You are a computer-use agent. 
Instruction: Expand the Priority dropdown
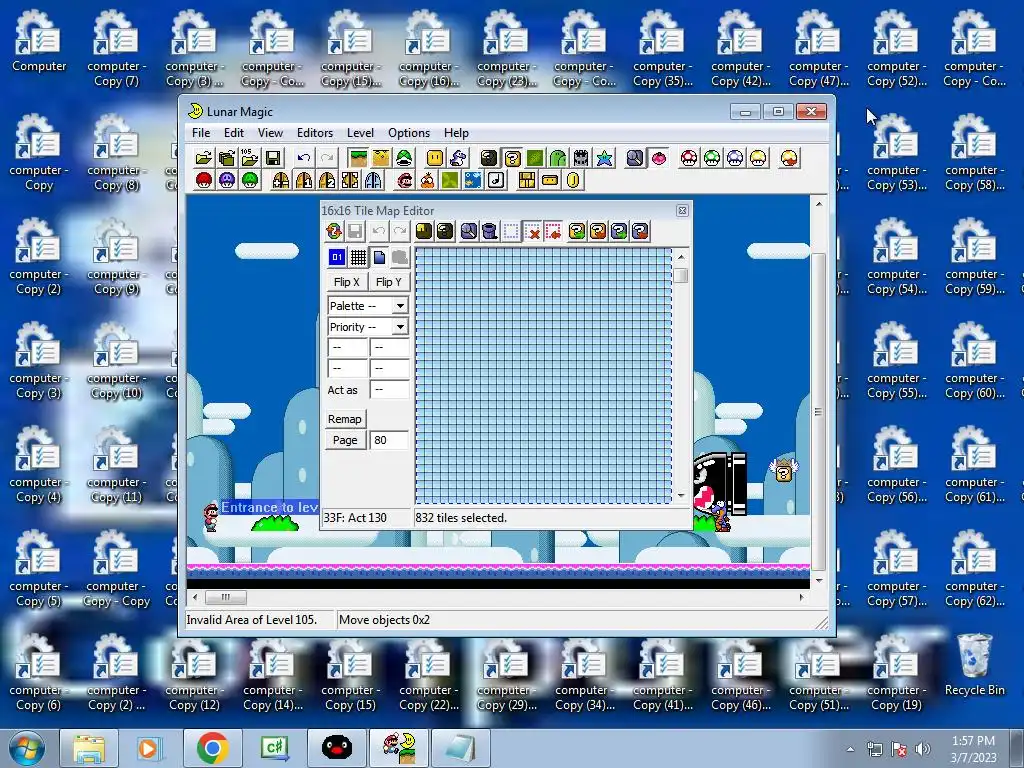click(x=400, y=327)
